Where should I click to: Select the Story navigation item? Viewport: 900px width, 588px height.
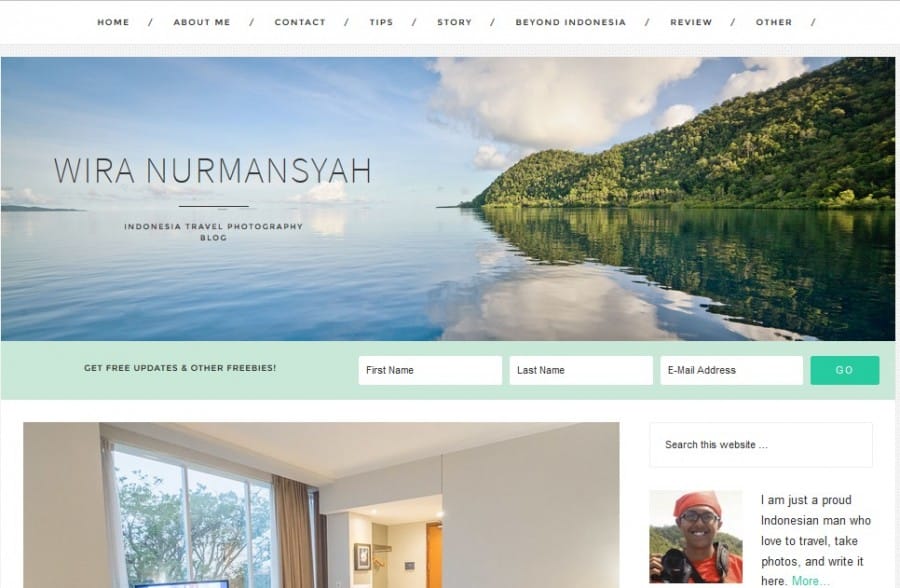point(455,22)
